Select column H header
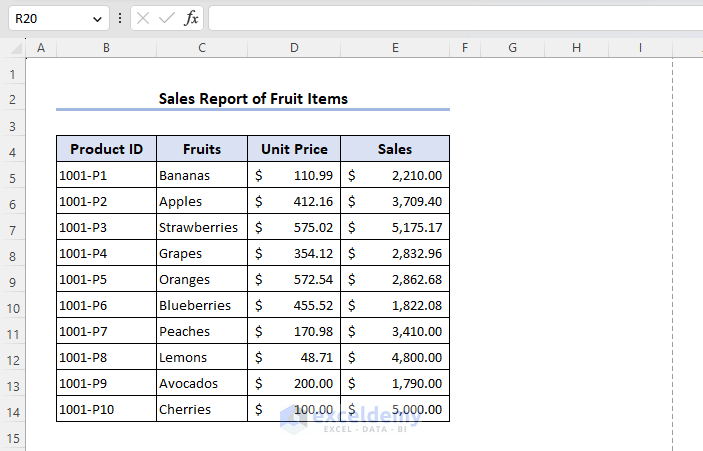This screenshot has width=703, height=451. click(x=576, y=48)
